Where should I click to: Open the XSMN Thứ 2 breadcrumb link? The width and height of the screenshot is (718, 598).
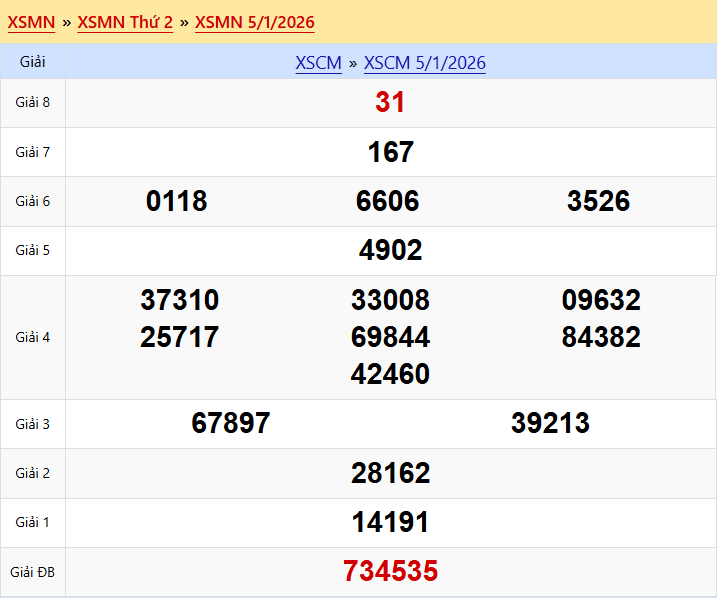click(125, 22)
